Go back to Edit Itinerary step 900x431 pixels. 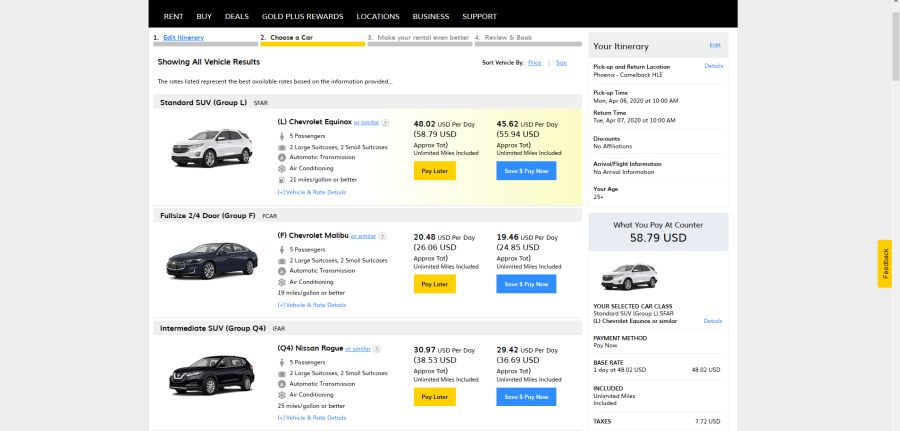pyautogui.click(x=184, y=38)
